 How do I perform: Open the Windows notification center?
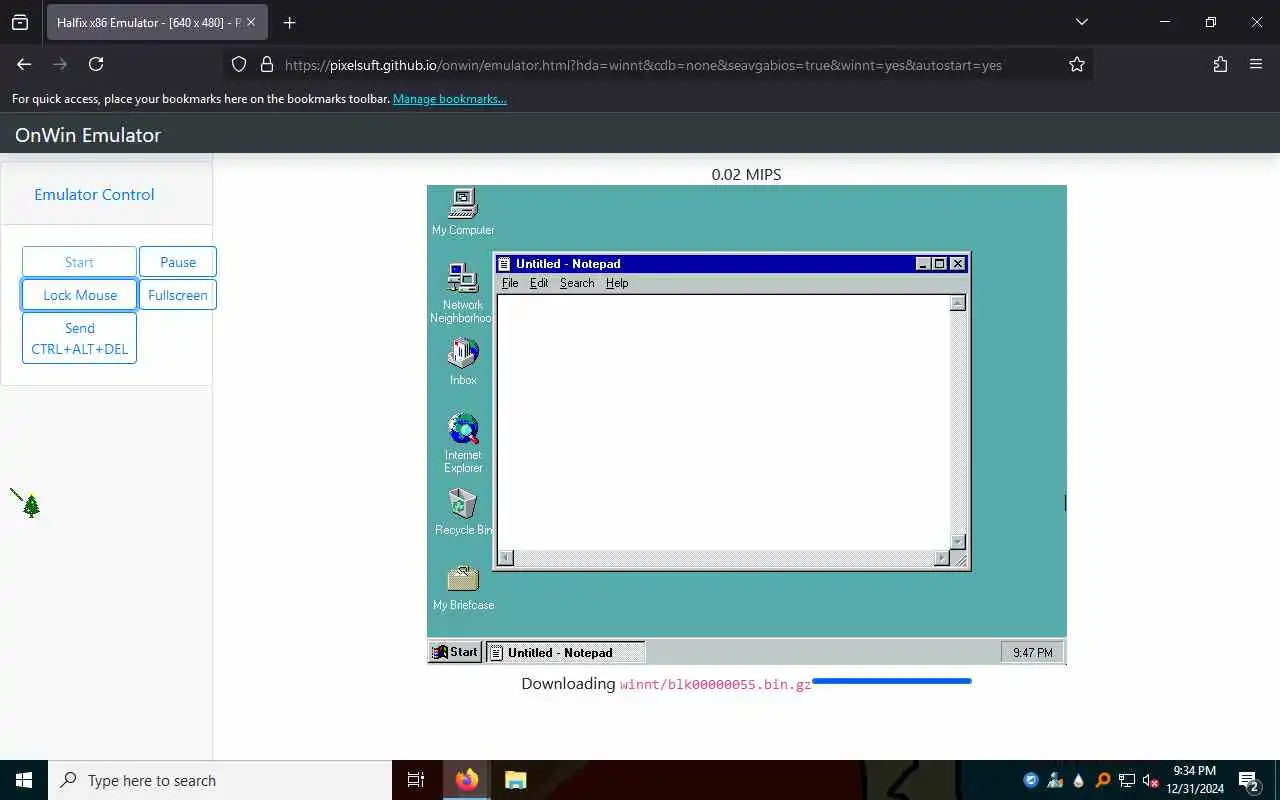[1249, 780]
